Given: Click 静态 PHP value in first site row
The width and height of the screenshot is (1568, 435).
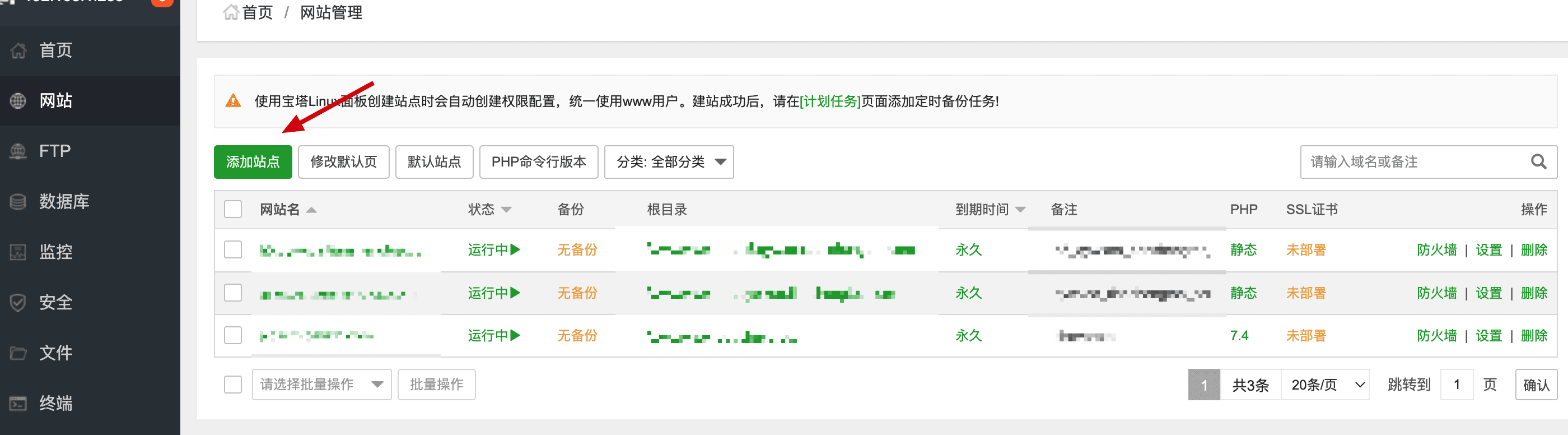Looking at the screenshot, I should (1243, 250).
